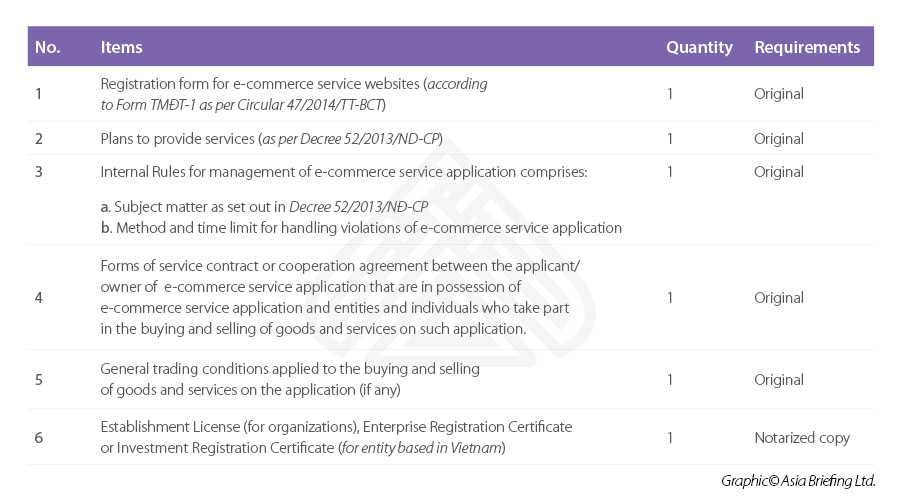
Task: Click sub-item b. Method and time limit
Action: tap(360, 228)
